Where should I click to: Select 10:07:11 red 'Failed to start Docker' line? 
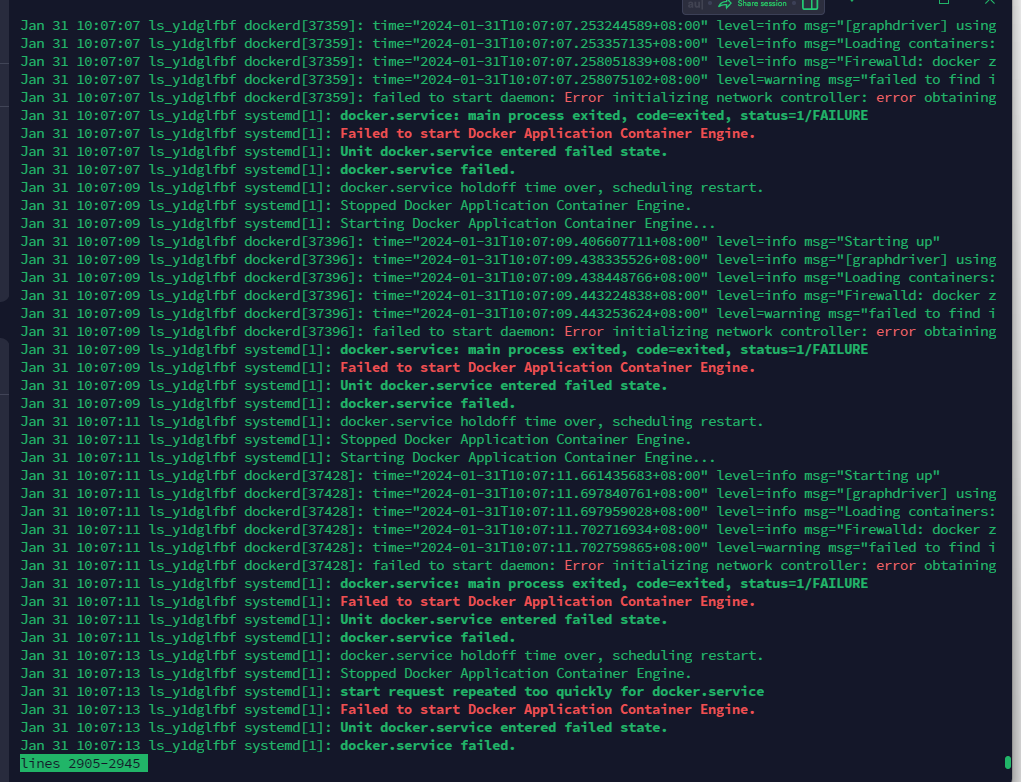548,602
